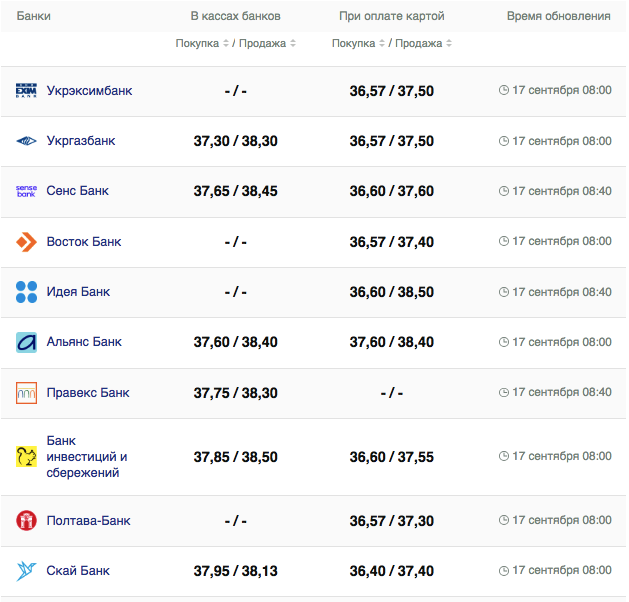Click the Банки column header
Image resolution: width=629 pixels, height=602 pixels.
pyautogui.click(x=34, y=17)
